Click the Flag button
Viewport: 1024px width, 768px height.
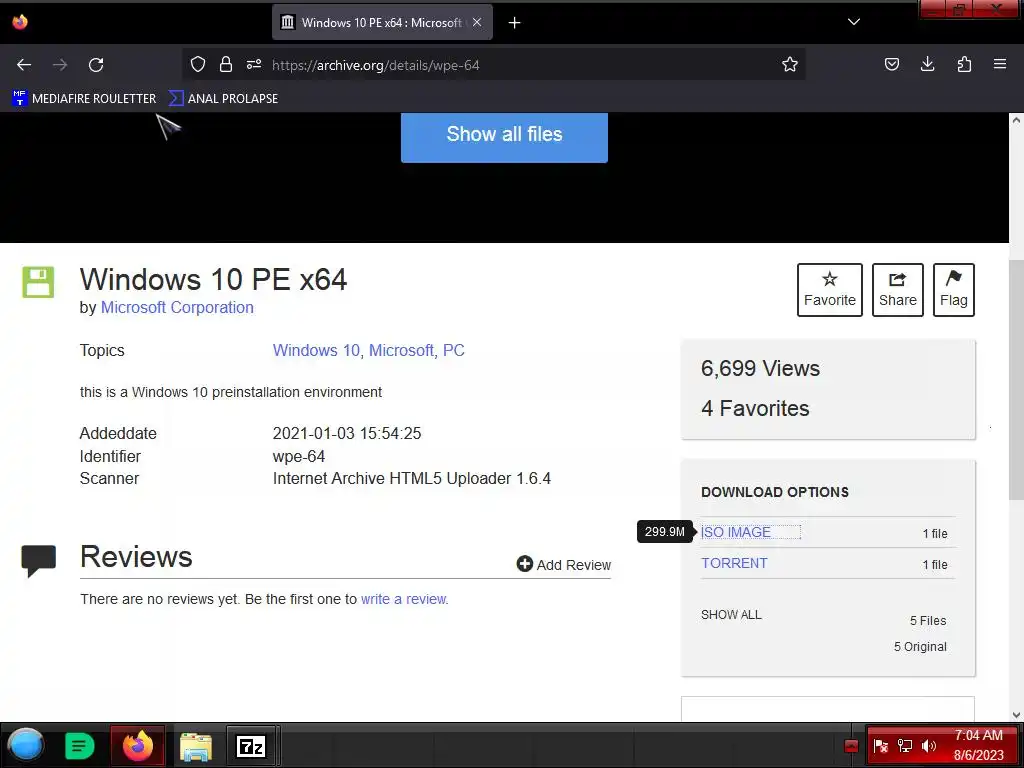pyautogui.click(x=953, y=290)
